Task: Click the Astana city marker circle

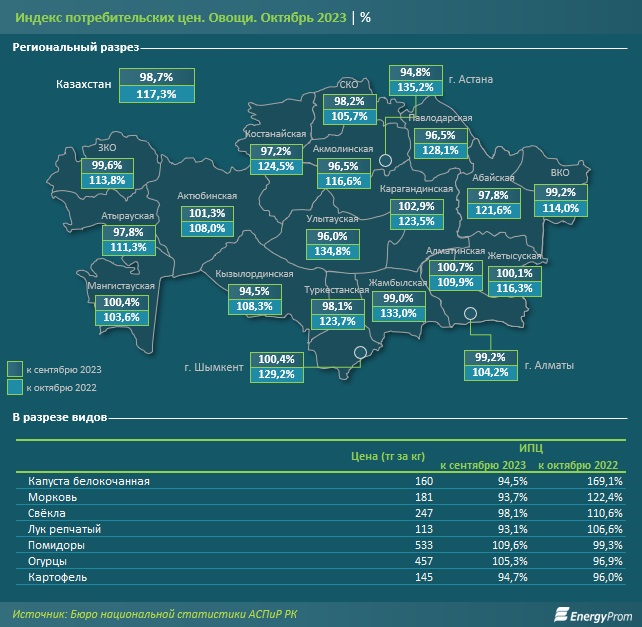Action: click(x=384, y=160)
